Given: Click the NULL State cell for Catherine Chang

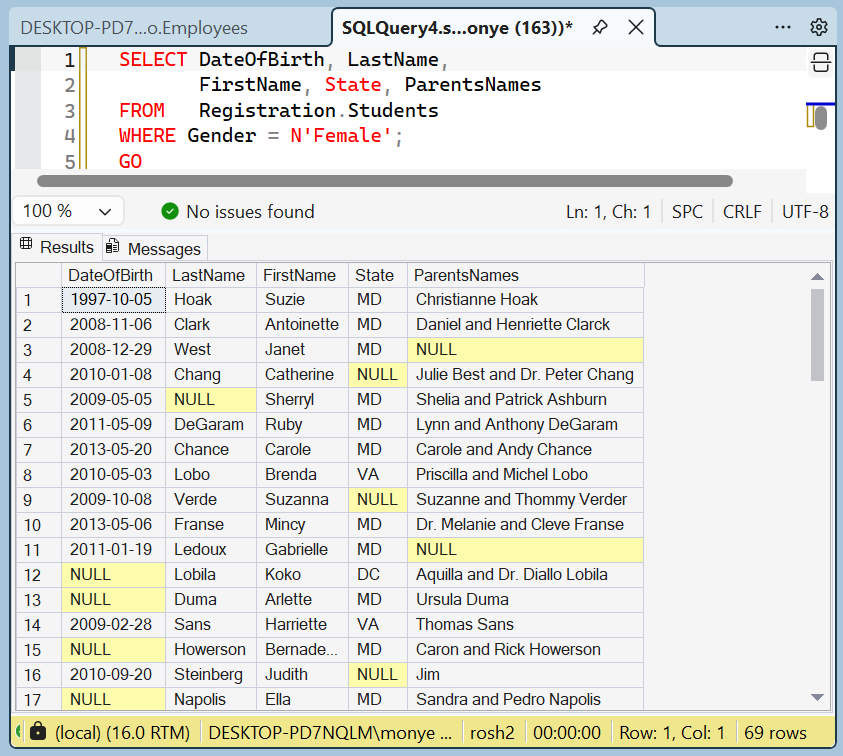Looking at the screenshot, I should coord(377,375).
